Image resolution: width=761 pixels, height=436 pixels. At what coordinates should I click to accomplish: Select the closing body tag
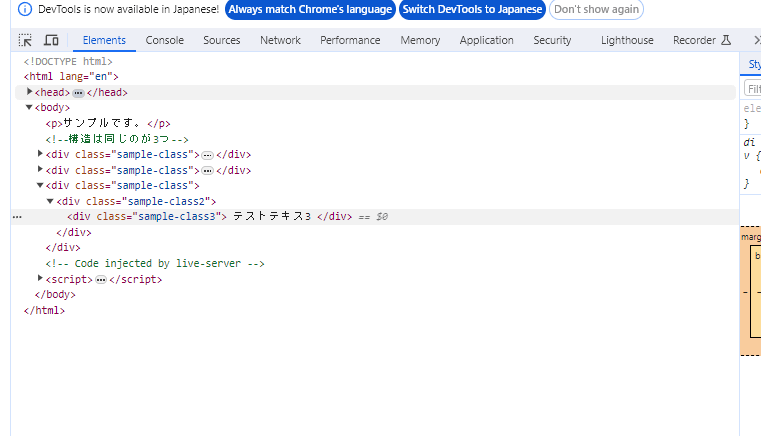tap(55, 295)
